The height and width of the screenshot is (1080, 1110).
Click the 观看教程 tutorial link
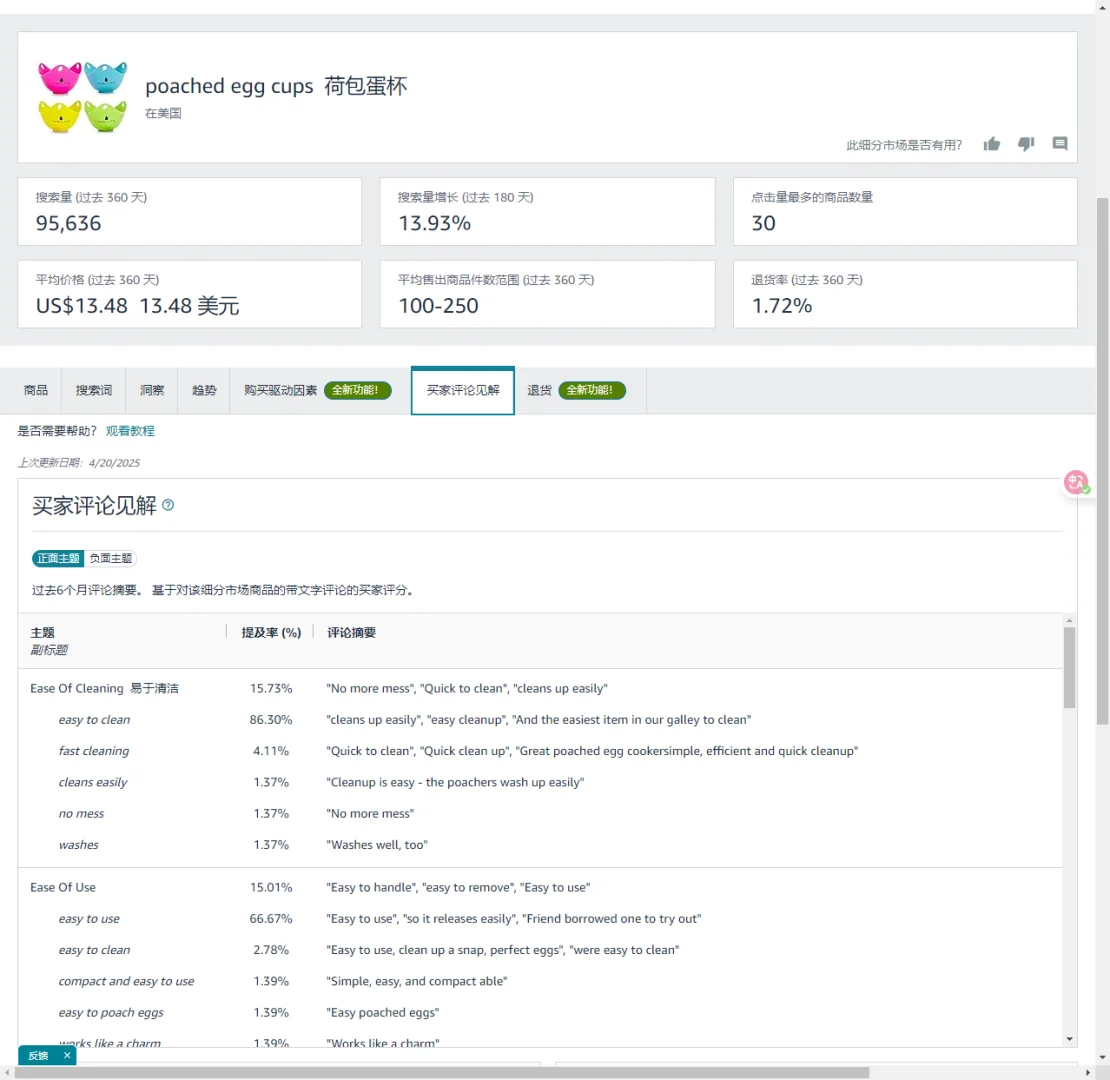tap(130, 431)
